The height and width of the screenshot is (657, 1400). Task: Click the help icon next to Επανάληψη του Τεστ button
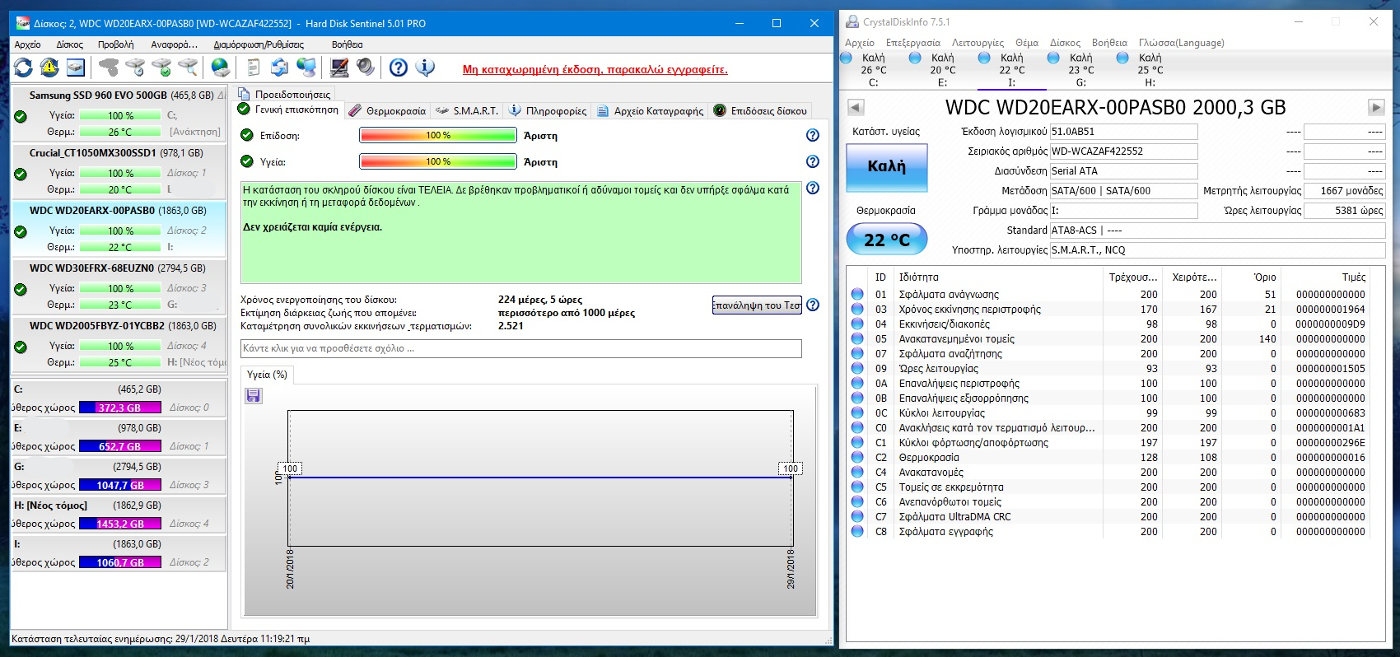pyautogui.click(x=812, y=305)
